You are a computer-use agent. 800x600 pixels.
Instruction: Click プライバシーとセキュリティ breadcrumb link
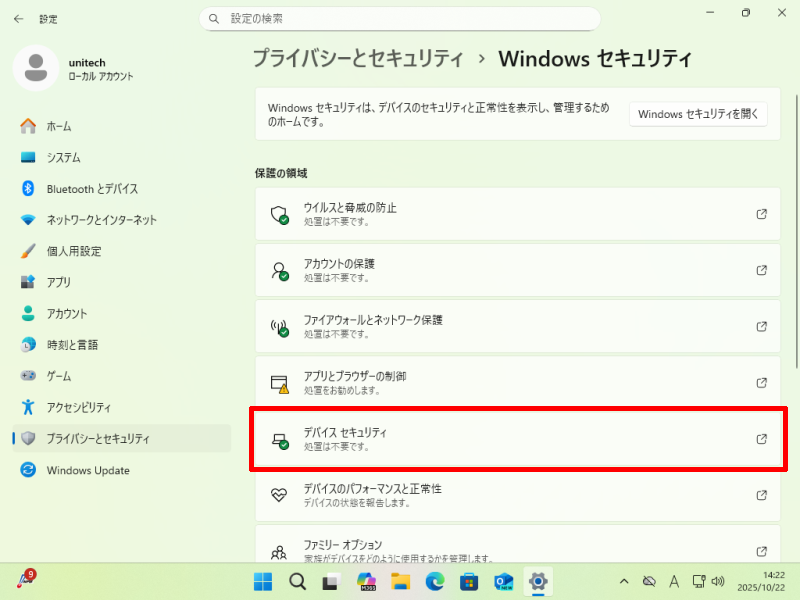point(358,58)
